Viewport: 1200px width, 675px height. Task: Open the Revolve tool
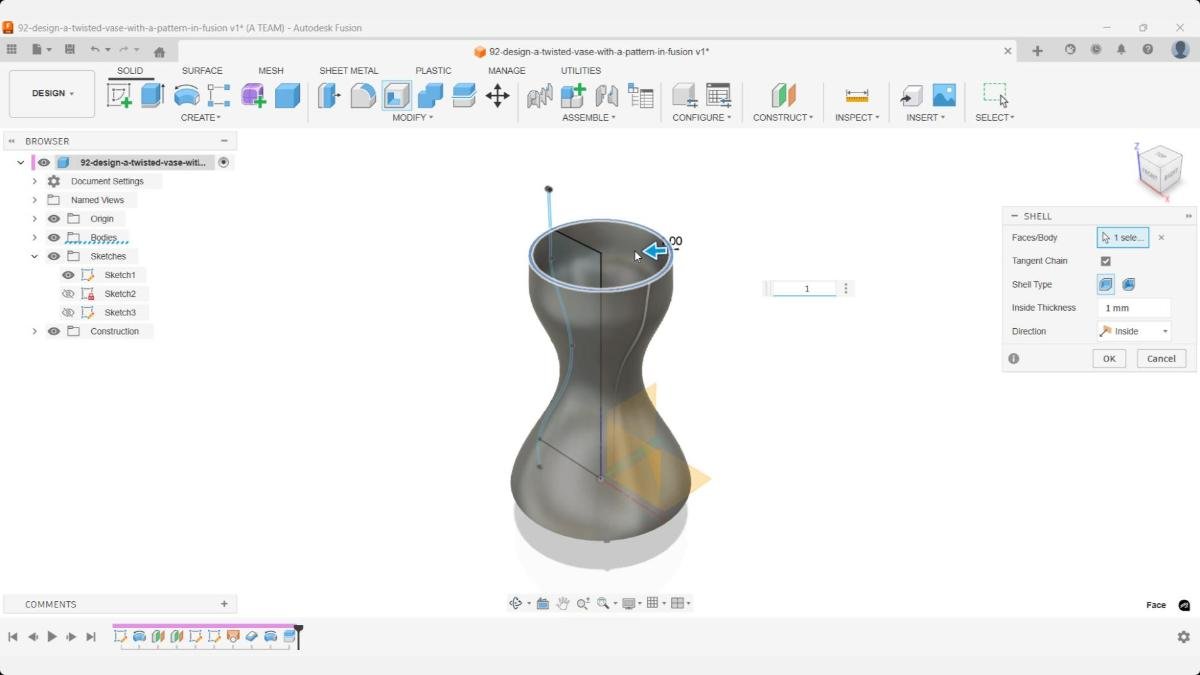(x=188, y=94)
